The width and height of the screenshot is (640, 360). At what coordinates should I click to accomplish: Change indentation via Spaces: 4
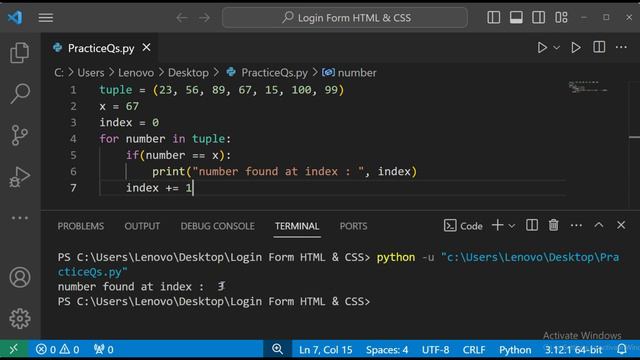pyautogui.click(x=387, y=350)
